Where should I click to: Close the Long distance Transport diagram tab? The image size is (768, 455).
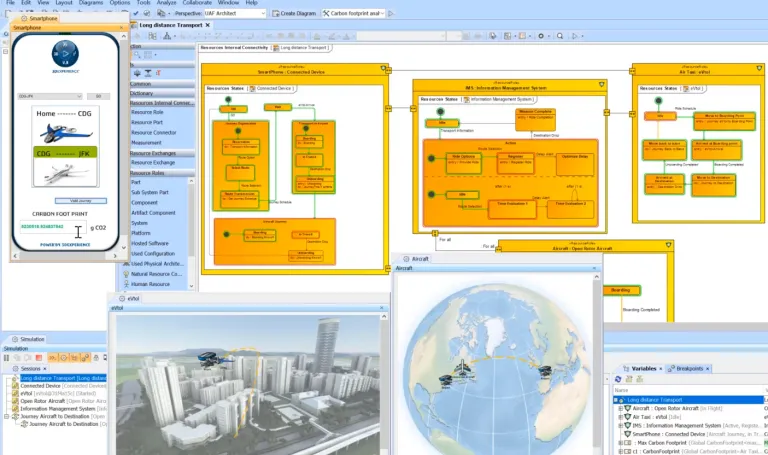[x=208, y=25]
